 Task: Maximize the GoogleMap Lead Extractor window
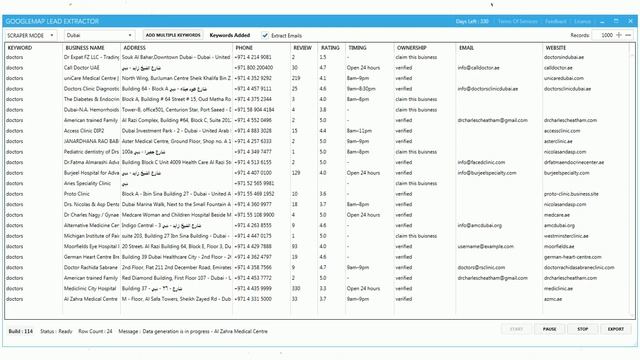[x=616, y=21]
